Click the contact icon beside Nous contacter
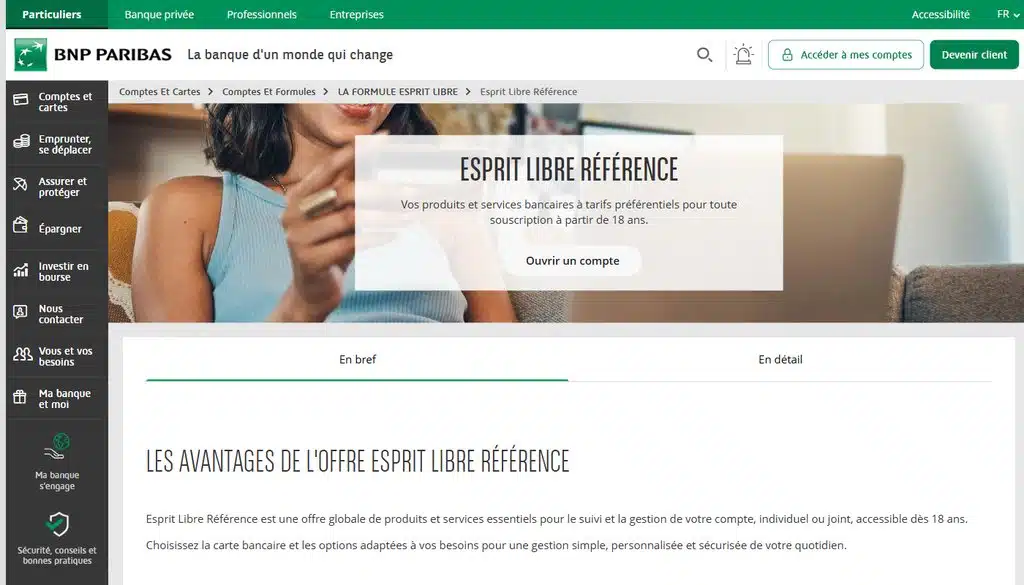 [x=20, y=312]
